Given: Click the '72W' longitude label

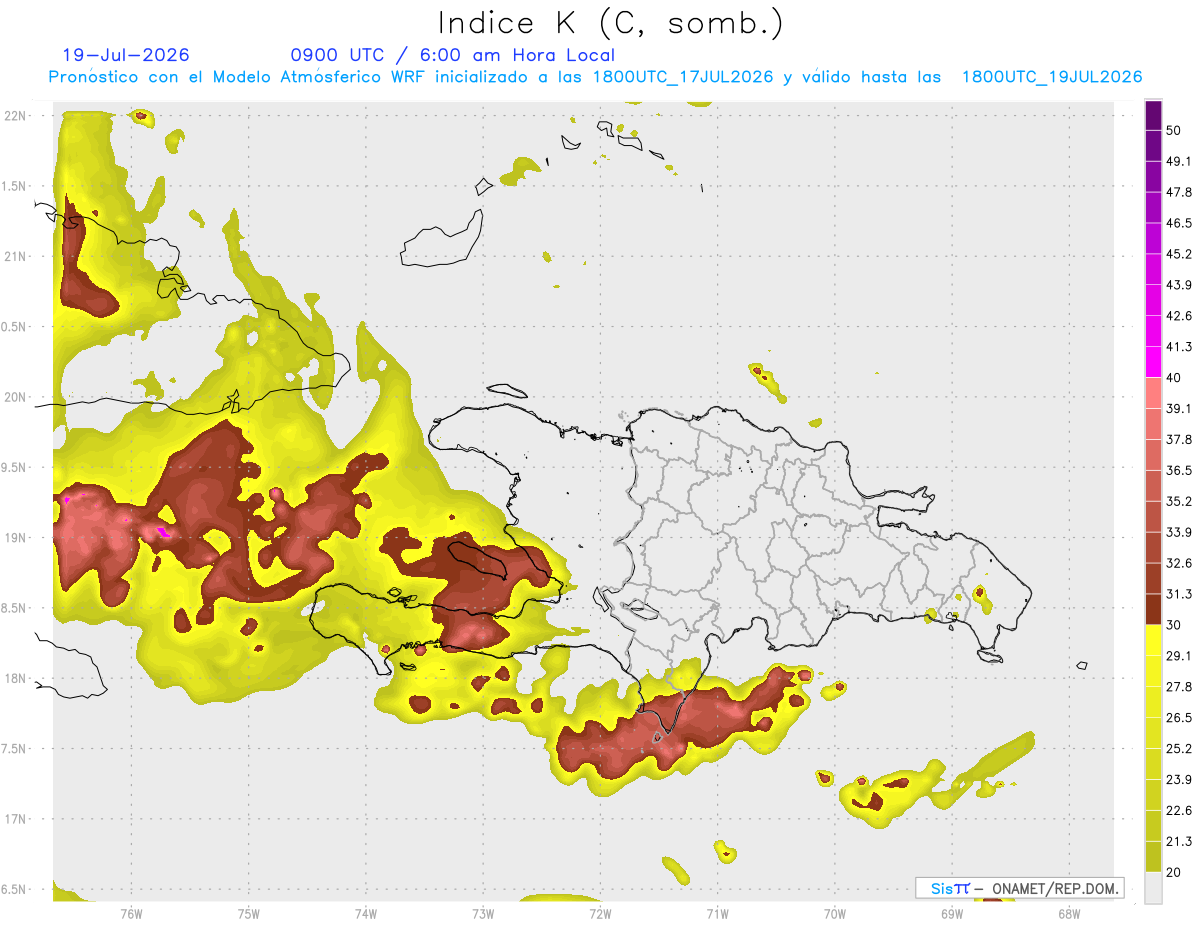Looking at the screenshot, I should point(600,913).
